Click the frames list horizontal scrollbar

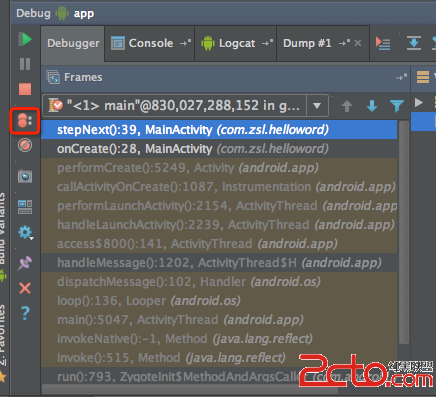click(190, 389)
